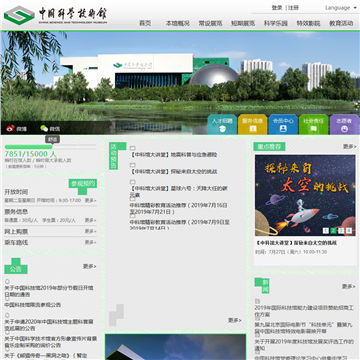
Task: Click document icon above 2019年国际科技馆能力建设 news
Action: tap(257, 302)
